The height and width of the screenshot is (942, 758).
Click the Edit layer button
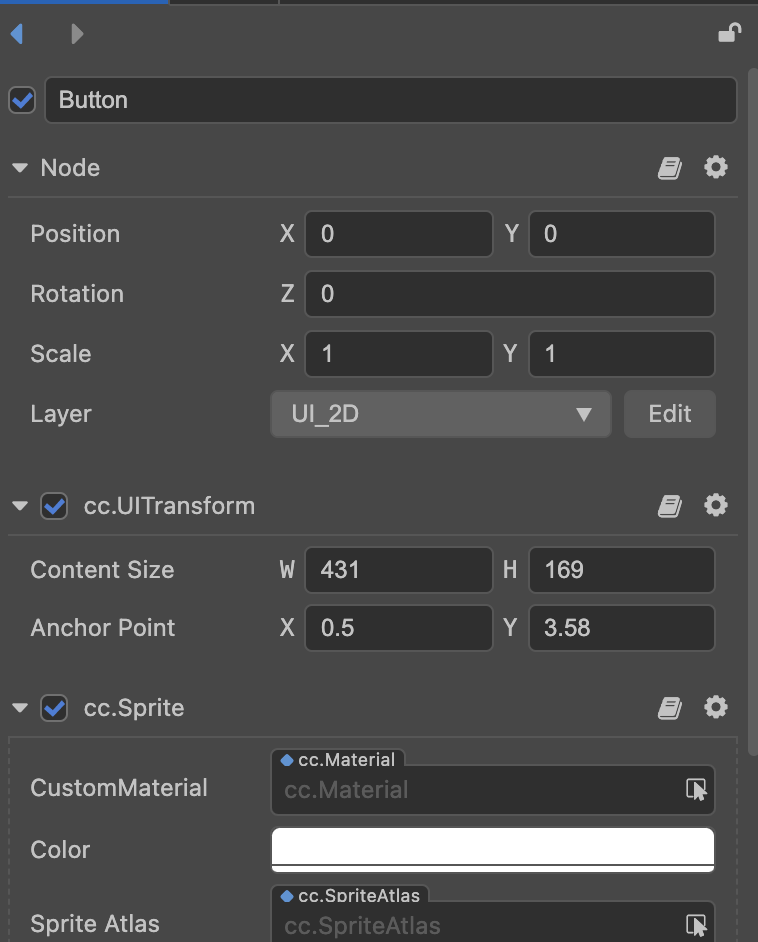[669, 414]
